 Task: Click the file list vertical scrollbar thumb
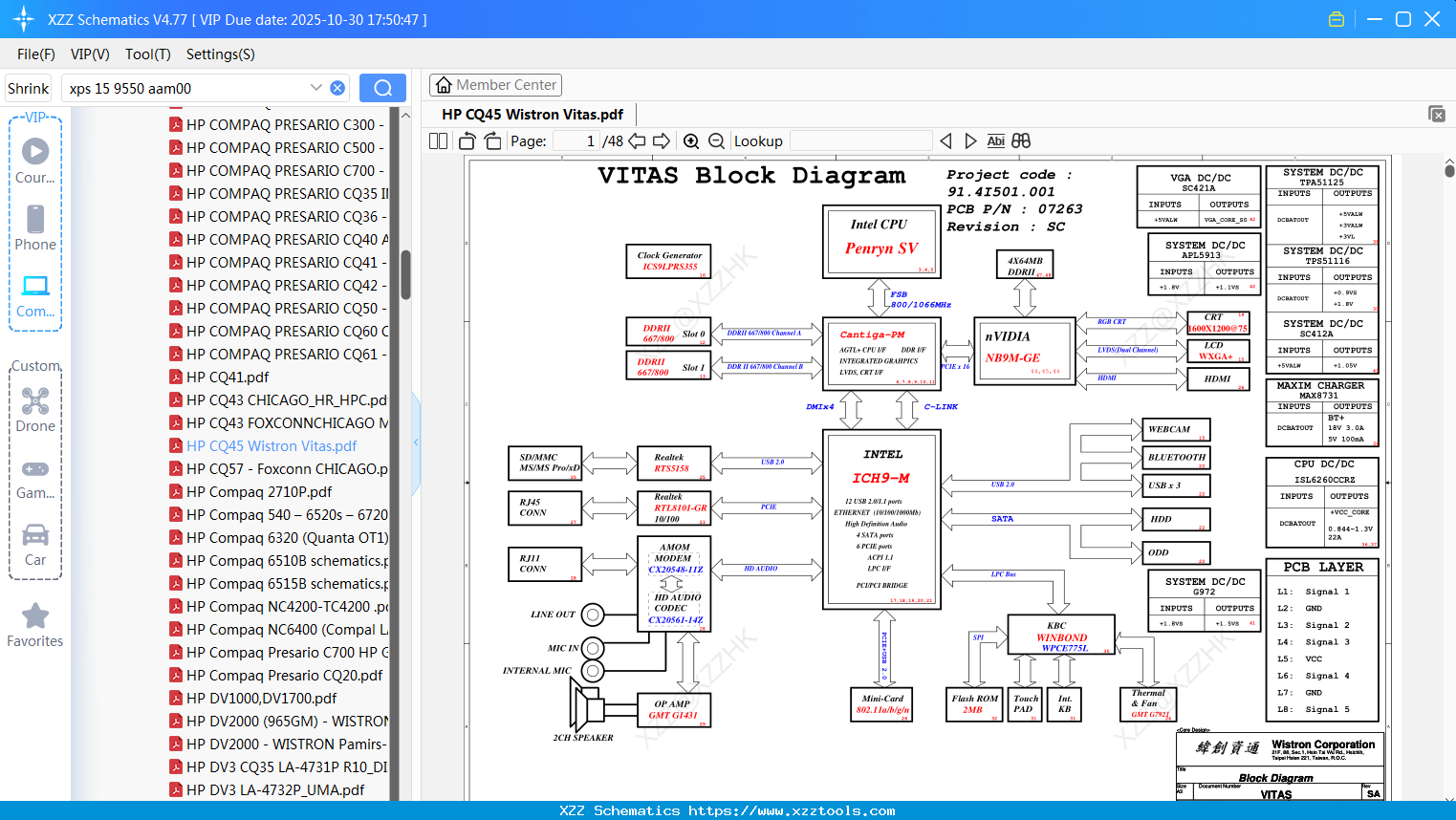click(x=405, y=275)
